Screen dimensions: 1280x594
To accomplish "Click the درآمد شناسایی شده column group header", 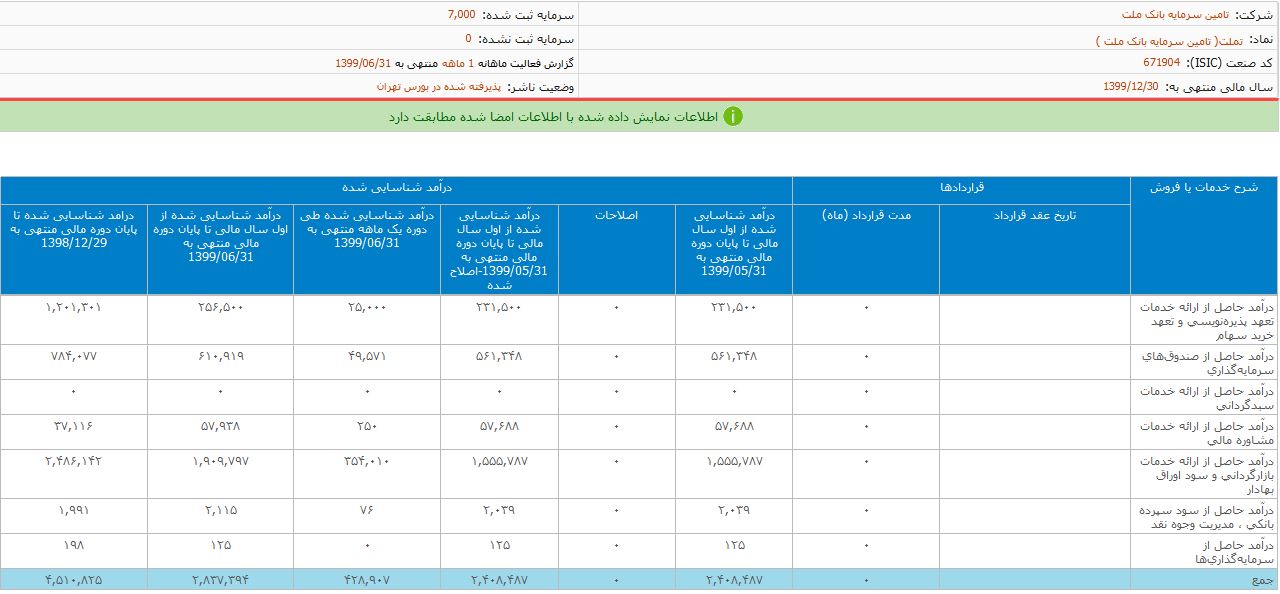I will click(397, 188).
